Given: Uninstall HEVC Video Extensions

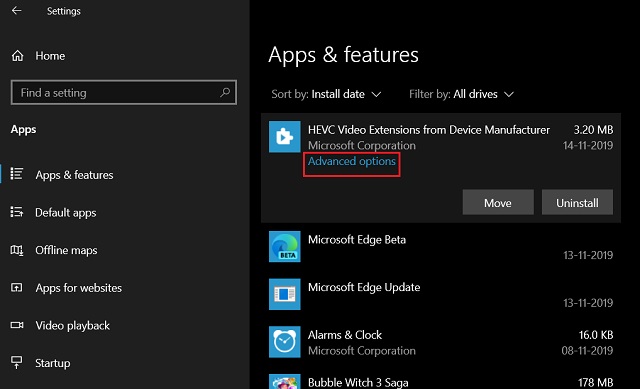Looking at the screenshot, I should pos(577,202).
